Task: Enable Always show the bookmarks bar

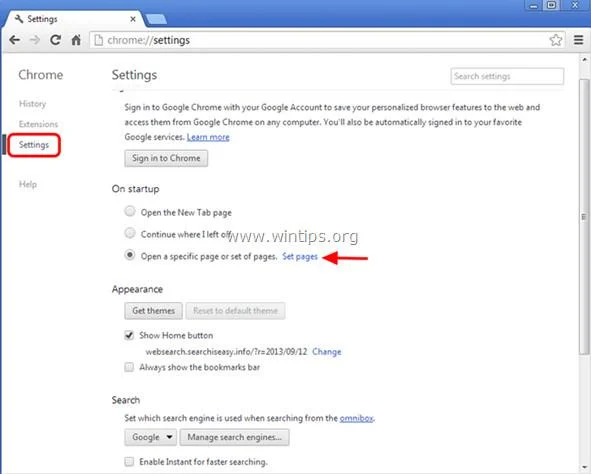Action: click(x=129, y=367)
